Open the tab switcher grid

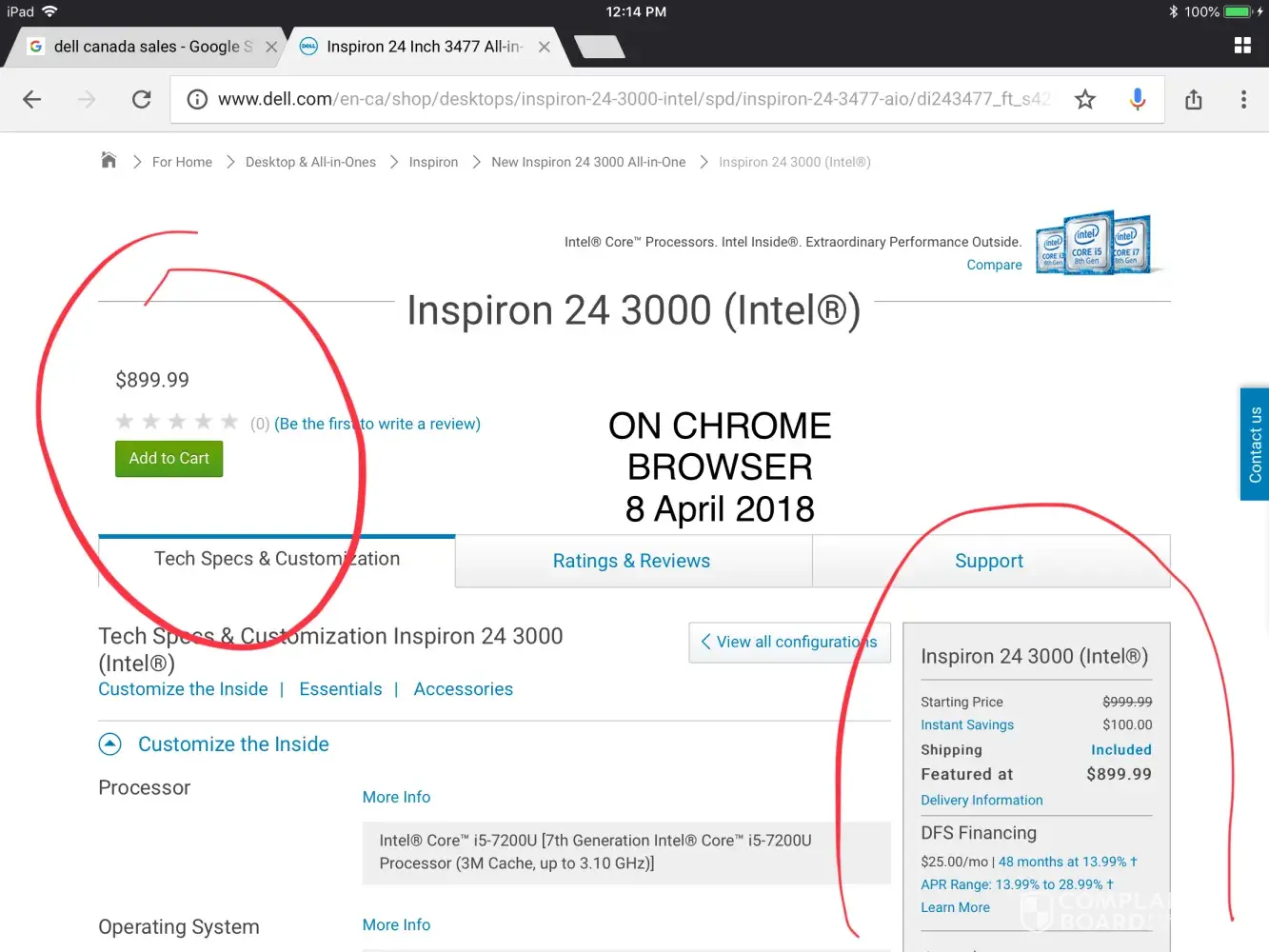[x=1242, y=46]
